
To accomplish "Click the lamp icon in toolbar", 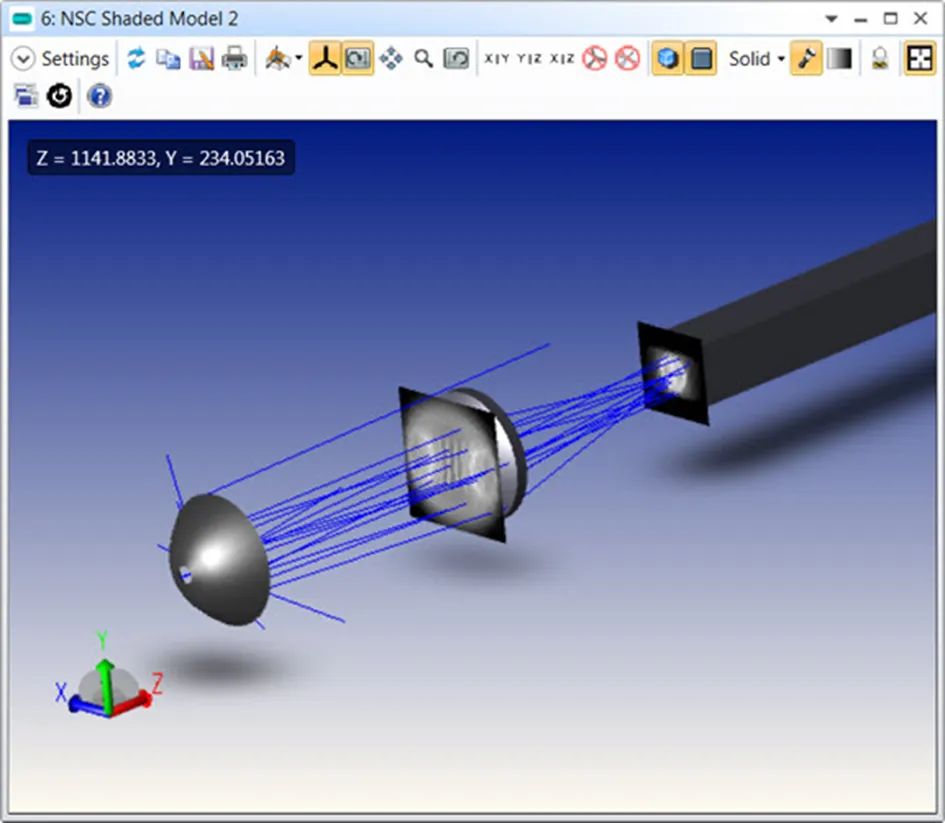I will tap(880, 58).
